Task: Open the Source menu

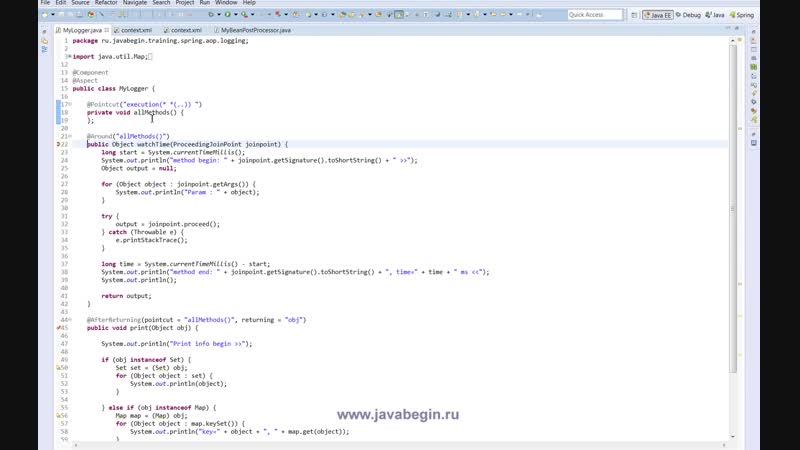Action: [x=80, y=3]
